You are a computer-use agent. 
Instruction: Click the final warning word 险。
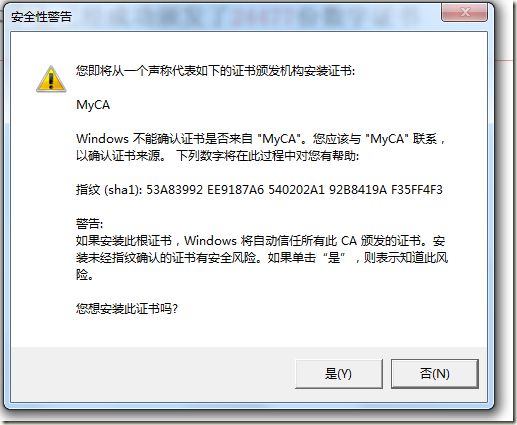pos(85,275)
